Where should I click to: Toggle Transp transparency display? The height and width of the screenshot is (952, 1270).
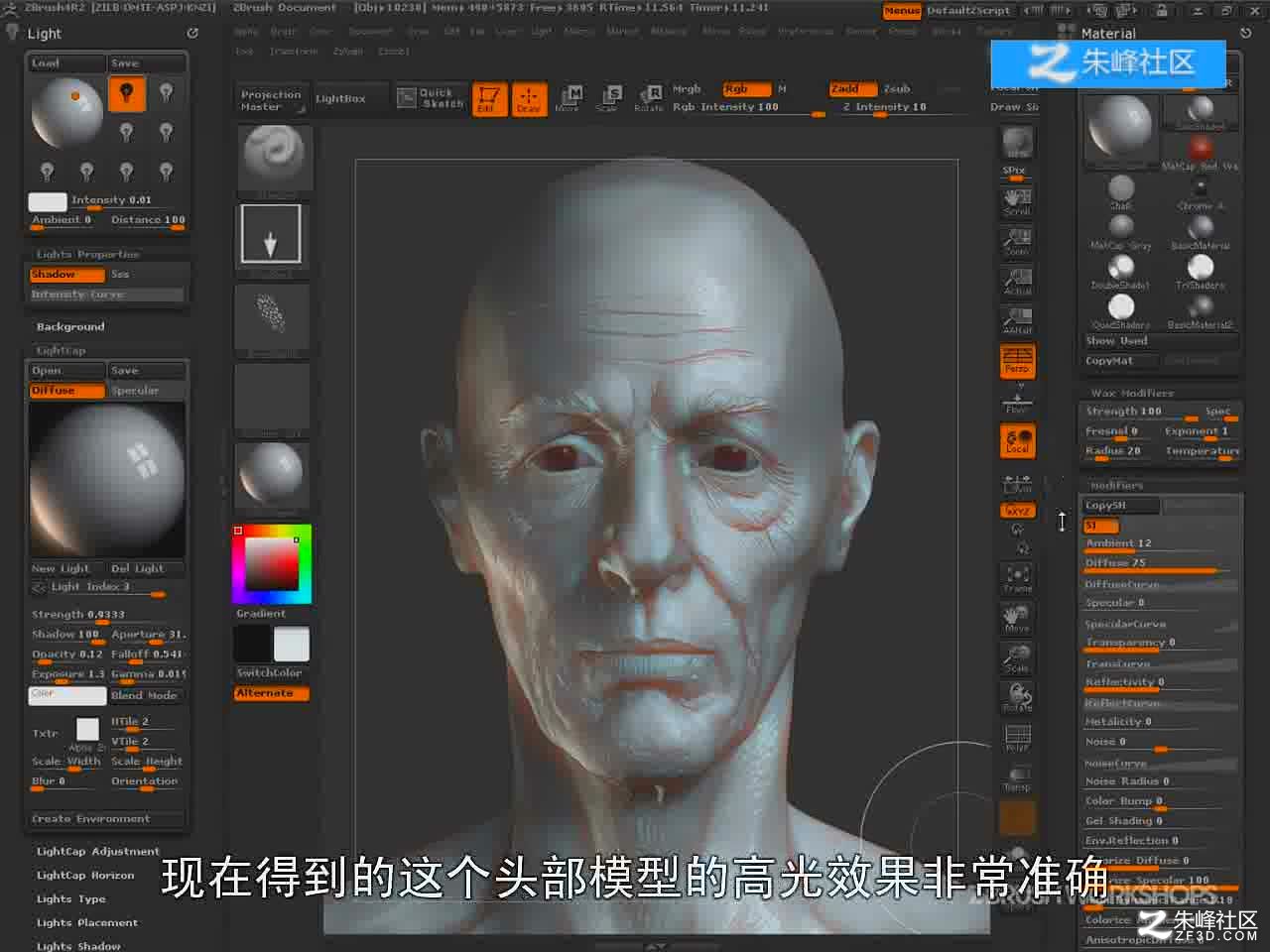[x=1017, y=777]
